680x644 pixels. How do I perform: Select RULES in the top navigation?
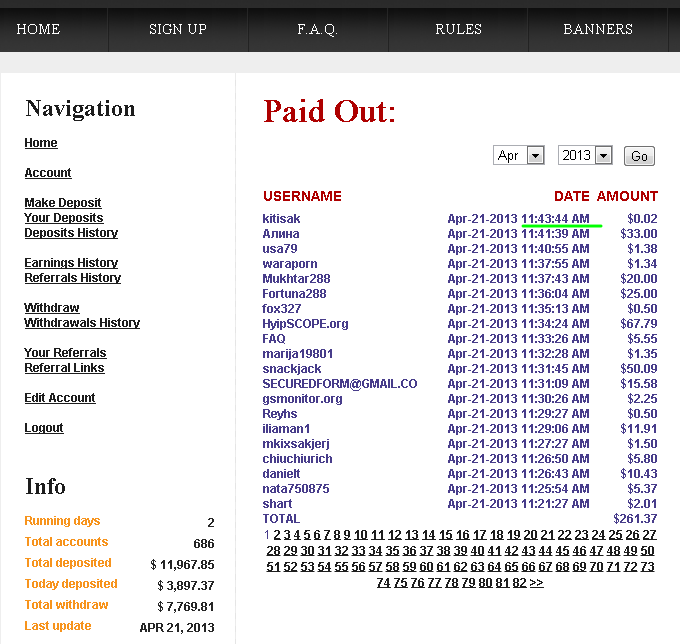coord(458,29)
